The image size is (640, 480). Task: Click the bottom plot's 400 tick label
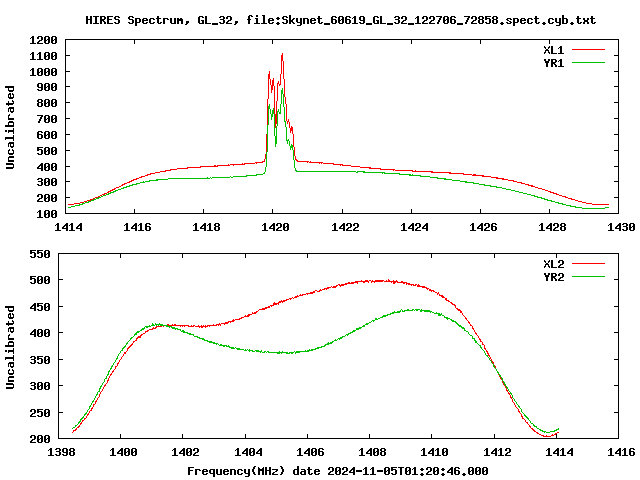[40, 333]
